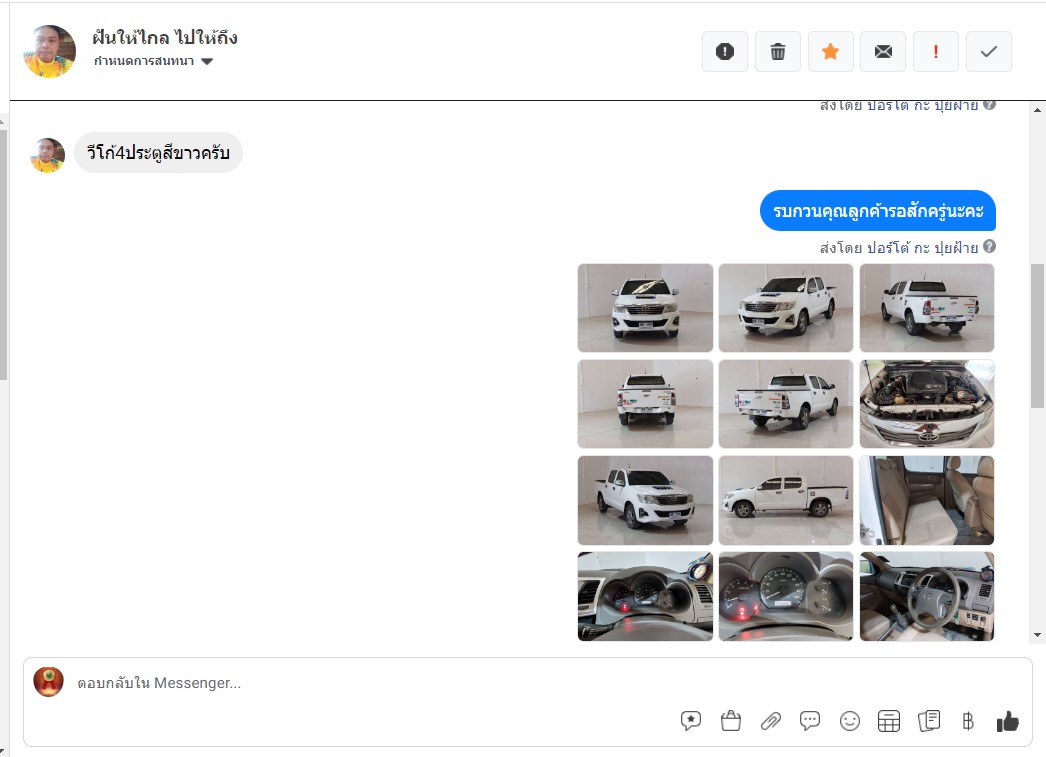Send a thumbs-up like

pyautogui.click(x=1007, y=721)
